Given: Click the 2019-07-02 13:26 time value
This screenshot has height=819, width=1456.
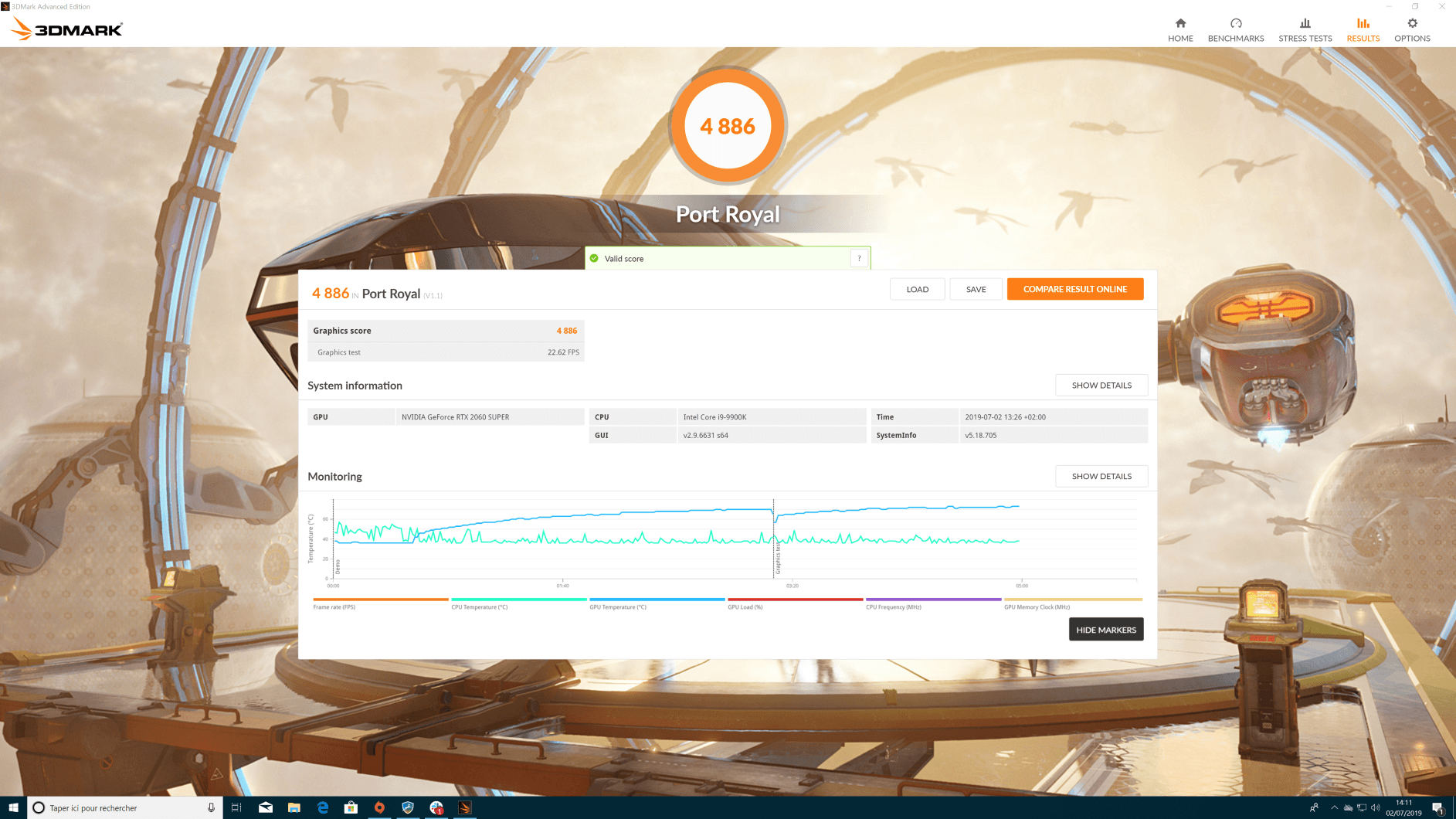Looking at the screenshot, I should [x=1005, y=417].
